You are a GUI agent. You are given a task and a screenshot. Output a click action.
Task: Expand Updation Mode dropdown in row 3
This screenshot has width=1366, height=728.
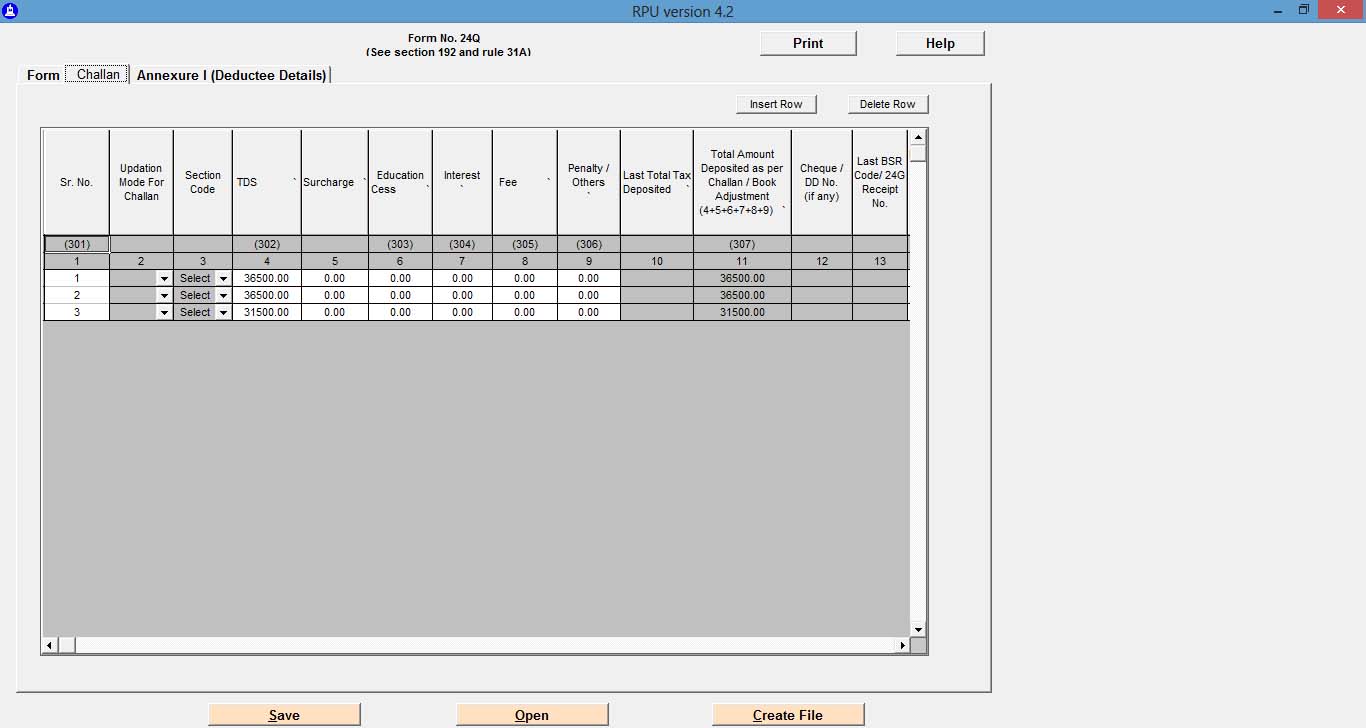[x=164, y=313]
